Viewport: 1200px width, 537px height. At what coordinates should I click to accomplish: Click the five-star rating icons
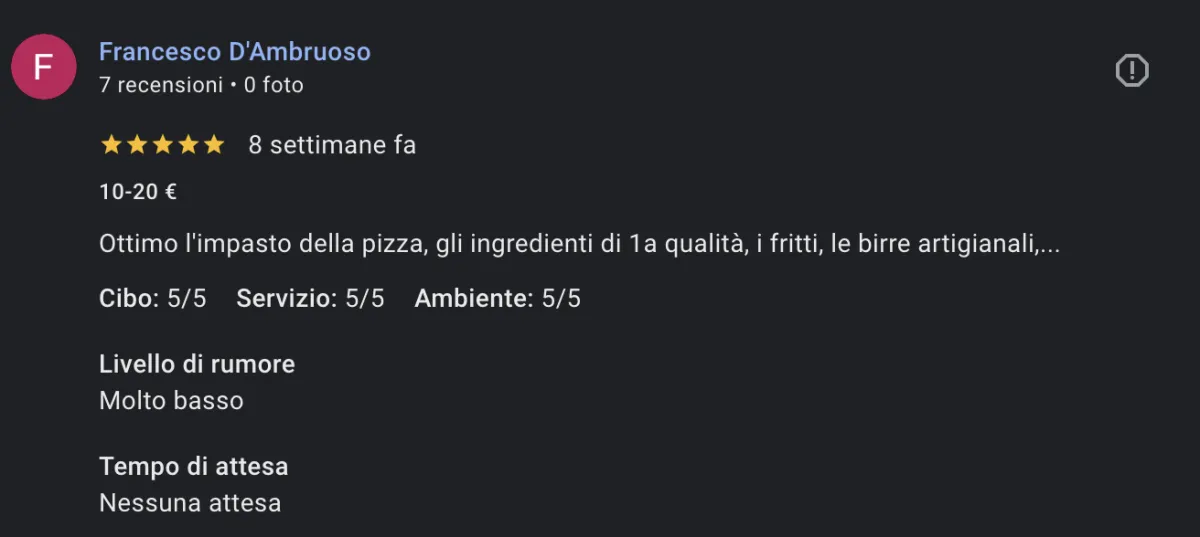click(x=162, y=145)
